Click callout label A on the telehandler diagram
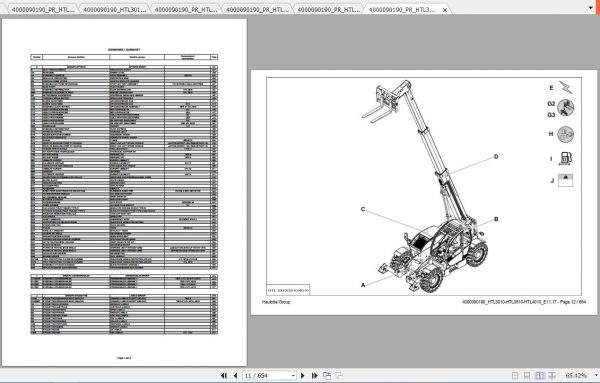The width and height of the screenshot is (600, 383). click(x=363, y=285)
